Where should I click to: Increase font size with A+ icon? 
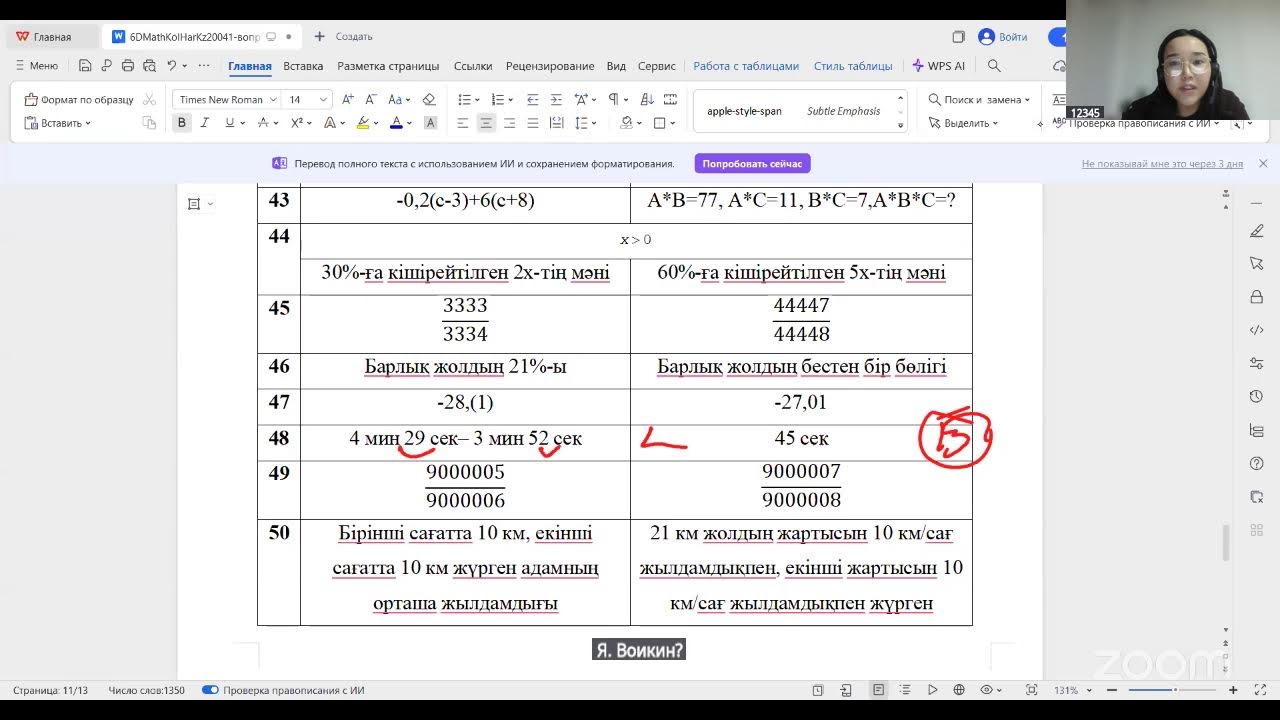pyautogui.click(x=348, y=100)
